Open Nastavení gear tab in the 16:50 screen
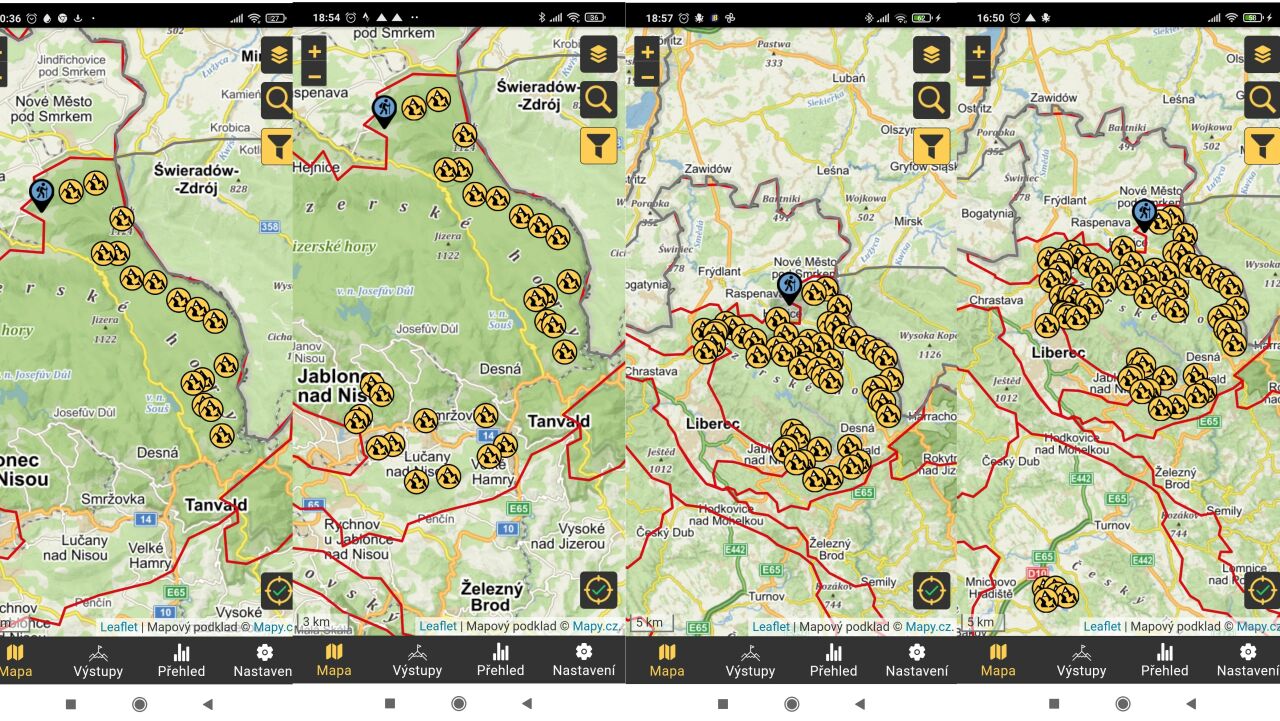1280x721 pixels. pyautogui.click(x=1248, y=661)
